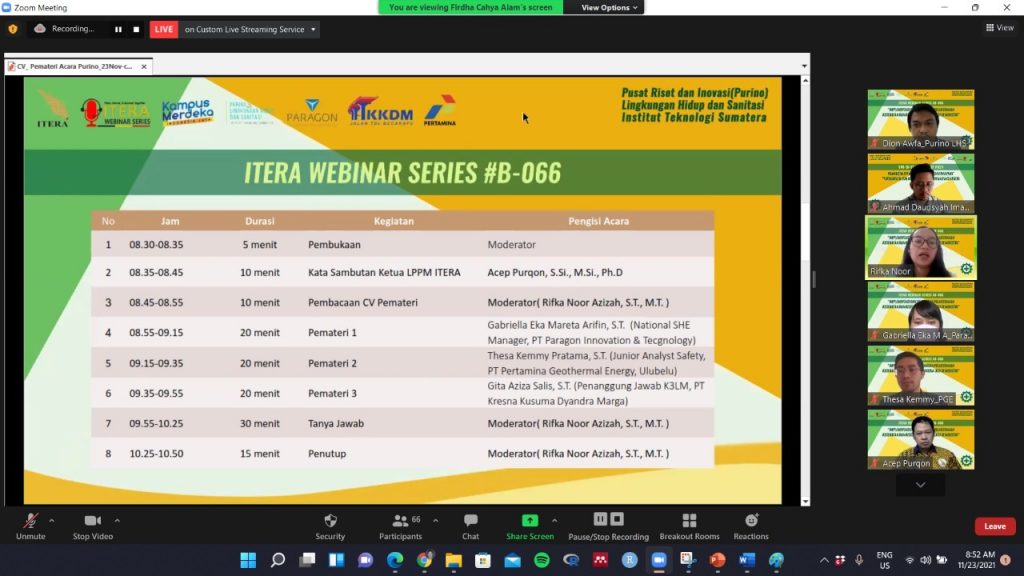Select Thesa Kemmy_PGE video thumbnail
The width and height of the screenshot is (1024, 576).
point(921,376)
